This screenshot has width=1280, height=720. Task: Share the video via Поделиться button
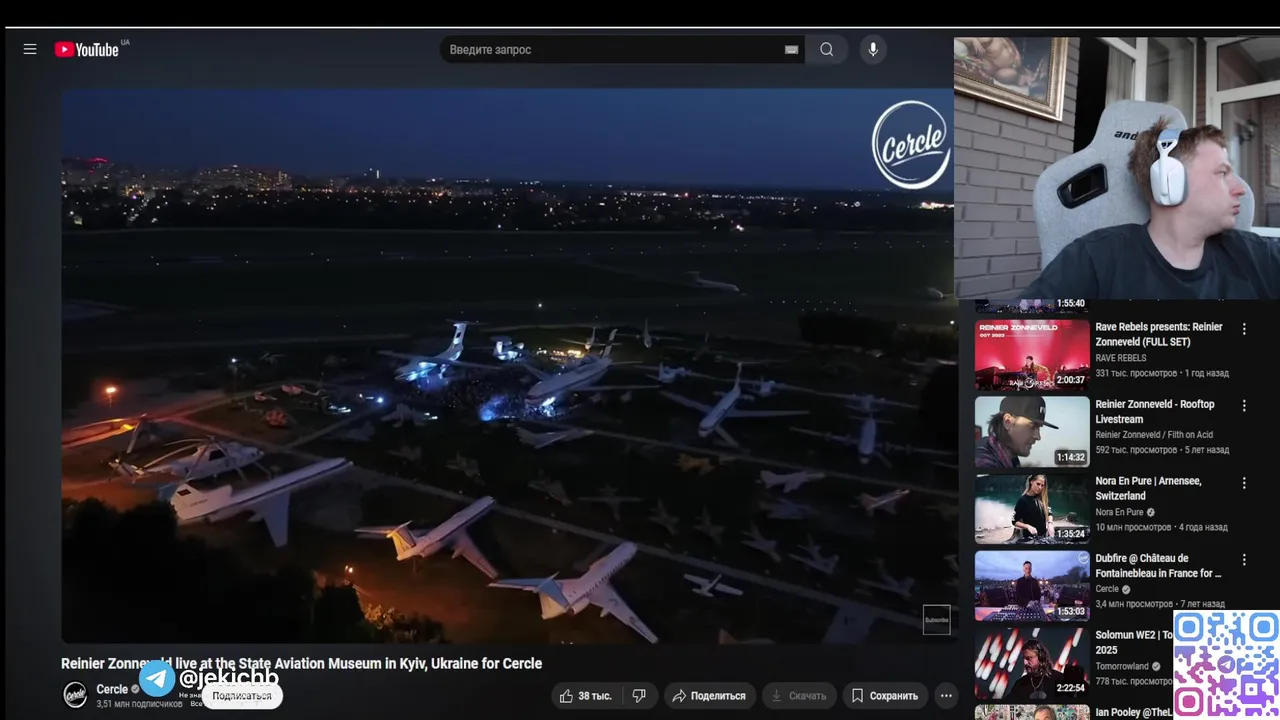tap(709, 696)
